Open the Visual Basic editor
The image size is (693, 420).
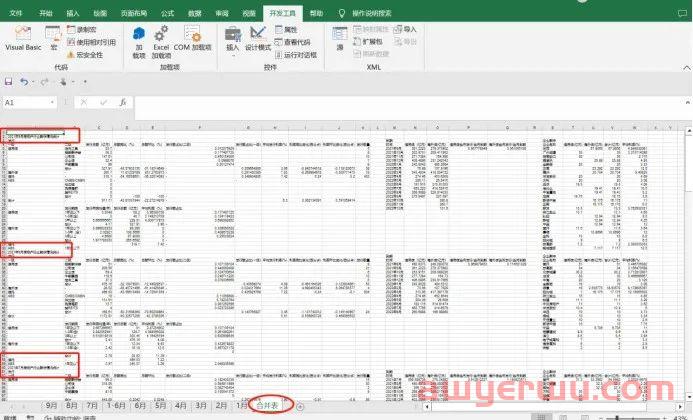coord(23,38)
